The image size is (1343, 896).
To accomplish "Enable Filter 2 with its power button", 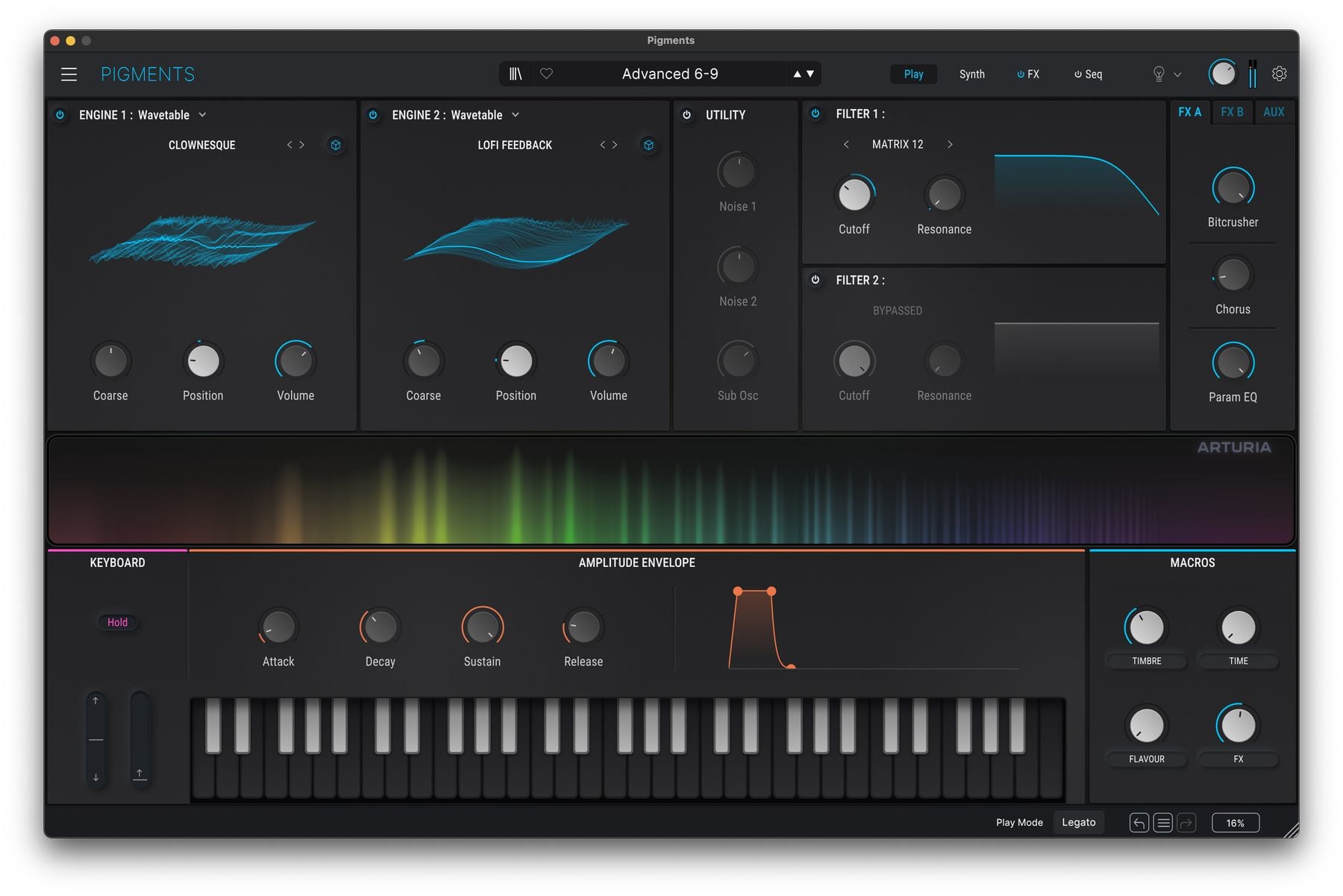I will (815, 280).
